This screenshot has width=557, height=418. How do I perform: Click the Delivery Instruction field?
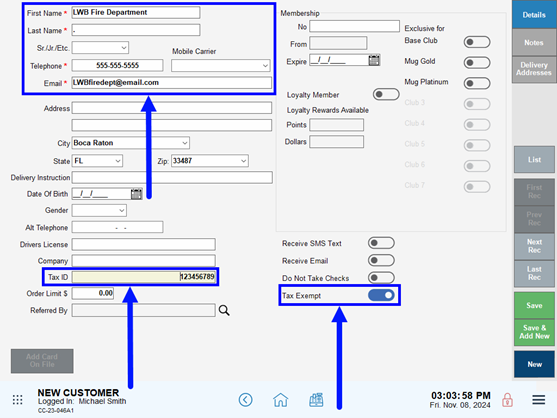[172, 177]
